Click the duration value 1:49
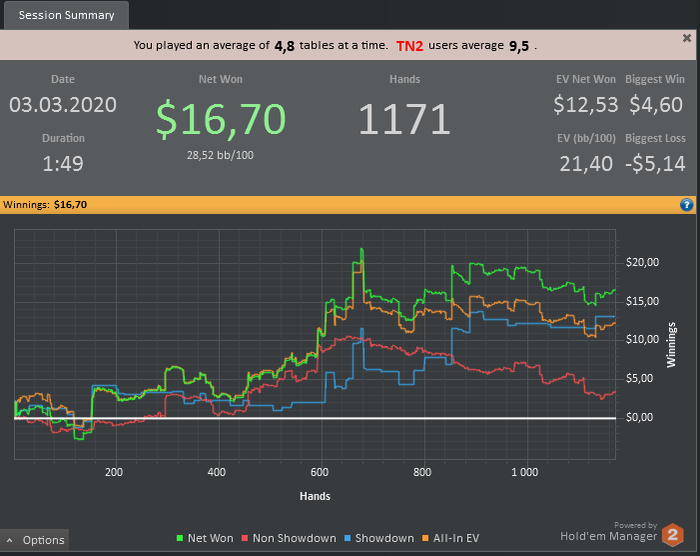The image size is (700, 556). [x=63, y=163]
